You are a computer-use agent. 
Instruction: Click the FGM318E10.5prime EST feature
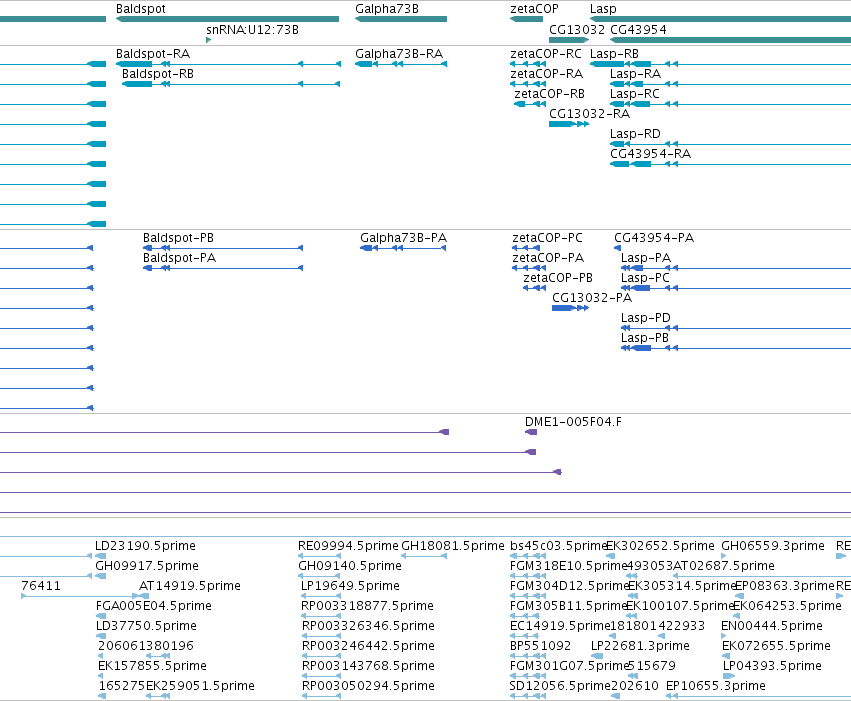coord(528,576)
